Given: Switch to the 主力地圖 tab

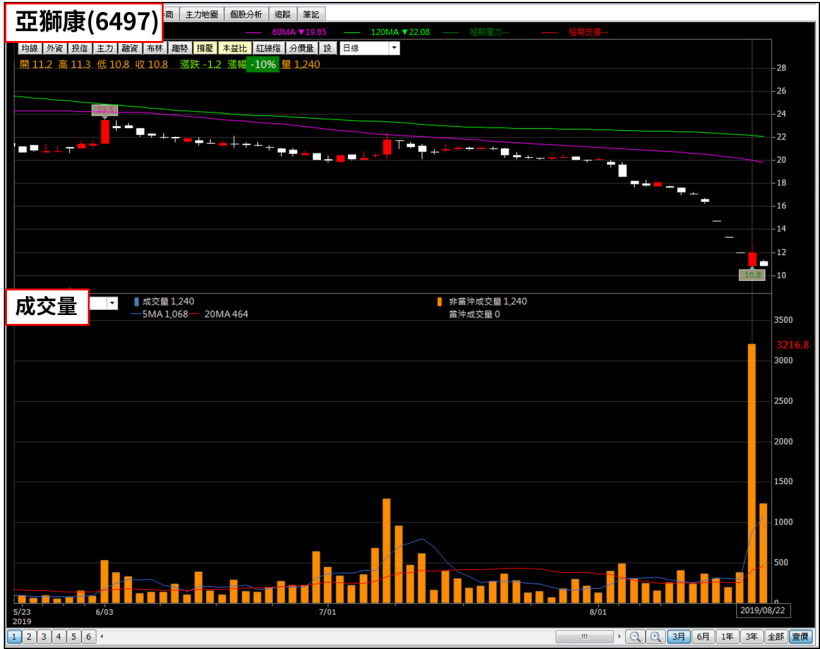Looking at the screenshot, I should click(x=202, y=14).
